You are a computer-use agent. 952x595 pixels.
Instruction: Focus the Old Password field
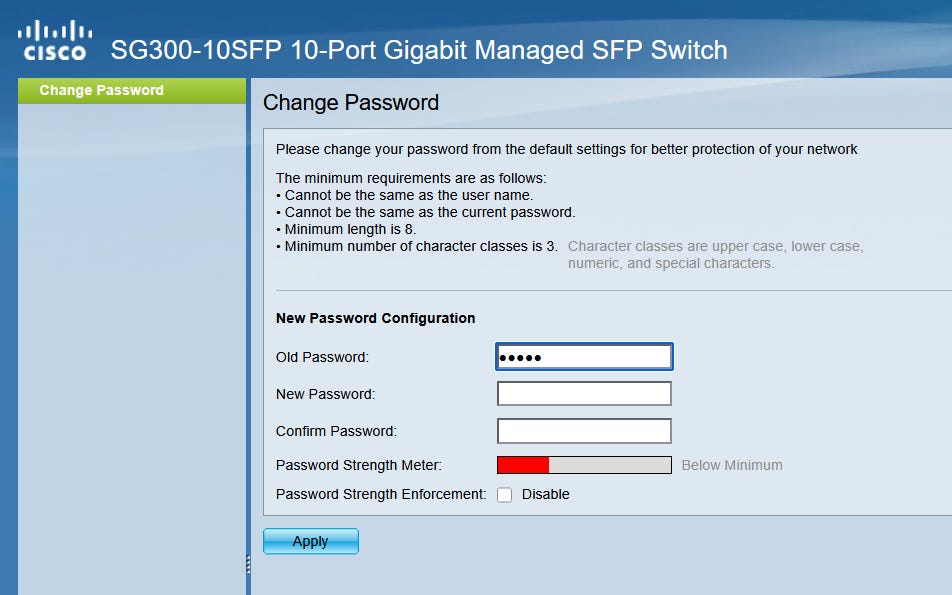pos(584,357)
